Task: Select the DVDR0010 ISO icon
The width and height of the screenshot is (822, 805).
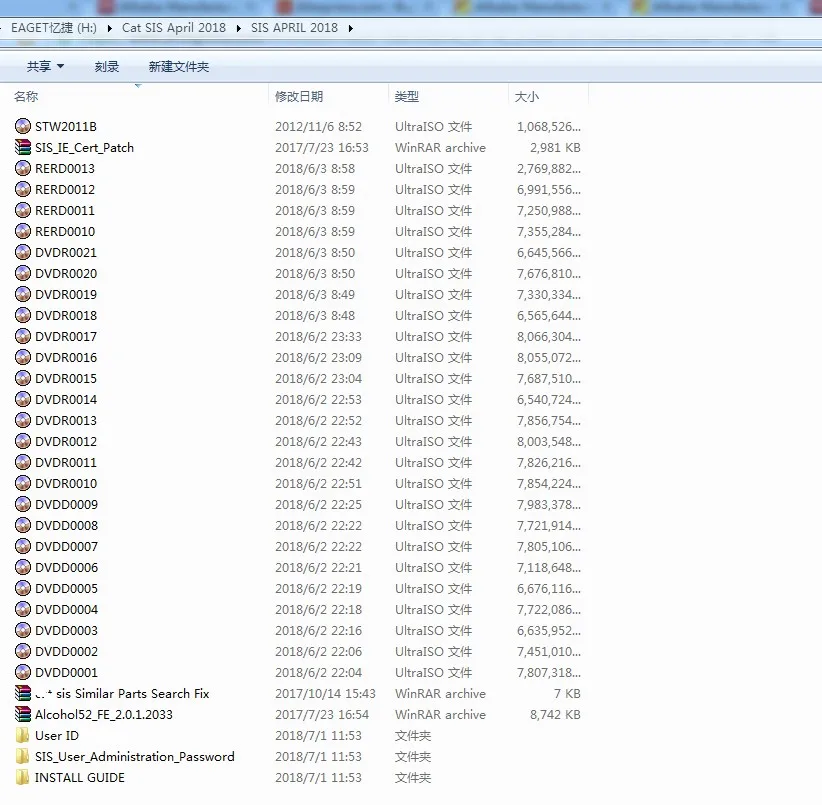Action: pos(23,483)
